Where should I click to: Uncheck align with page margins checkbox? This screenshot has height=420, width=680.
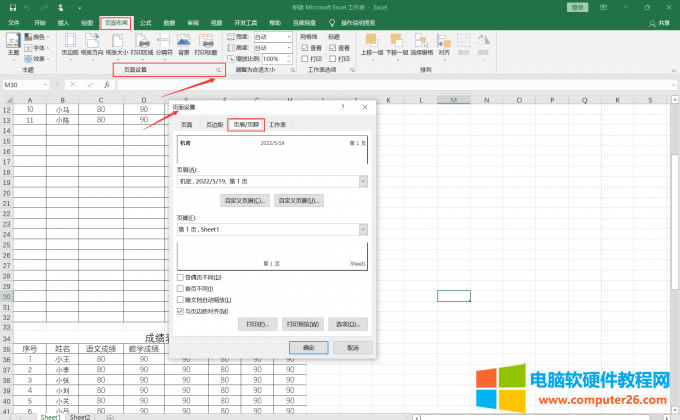click(x=180, y=311)
